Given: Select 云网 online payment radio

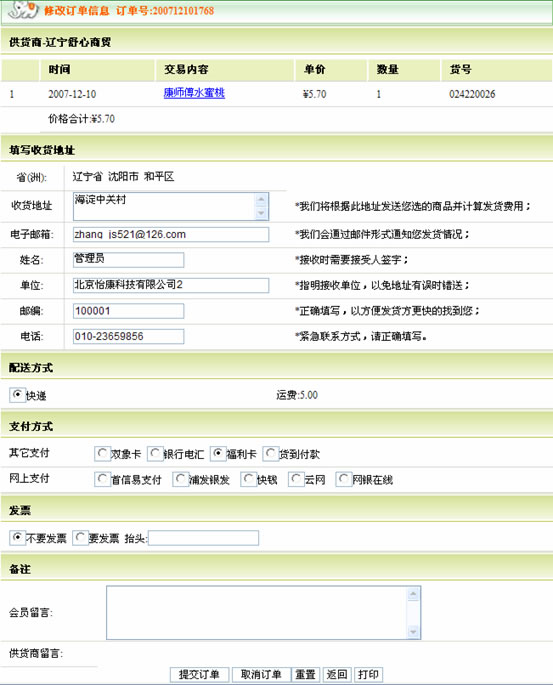Looking at the screenshot, I should pos(296,479).
